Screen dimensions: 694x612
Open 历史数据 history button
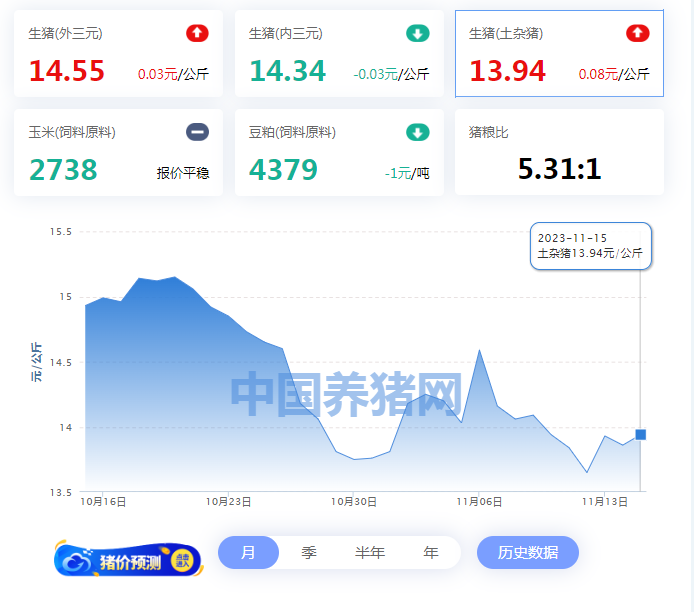click(528, 552)
